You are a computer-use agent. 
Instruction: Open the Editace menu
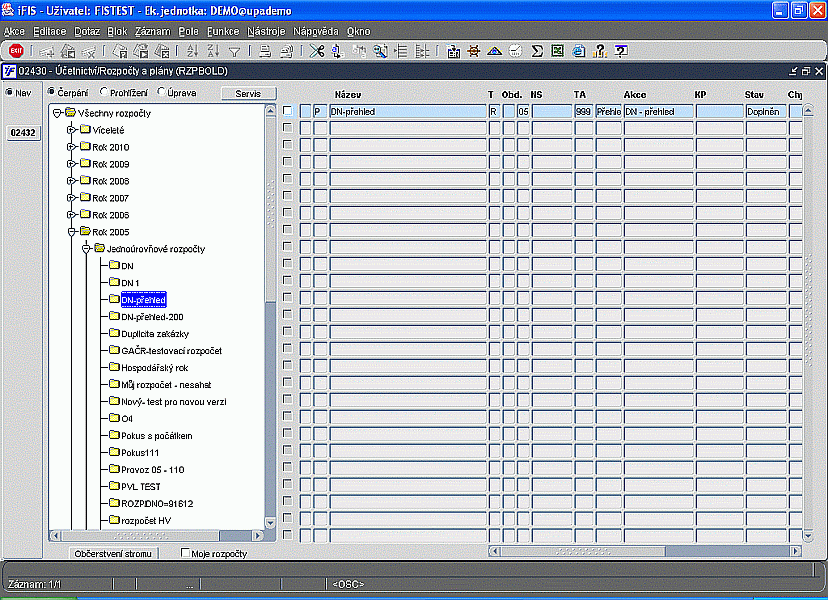point(49,32)
